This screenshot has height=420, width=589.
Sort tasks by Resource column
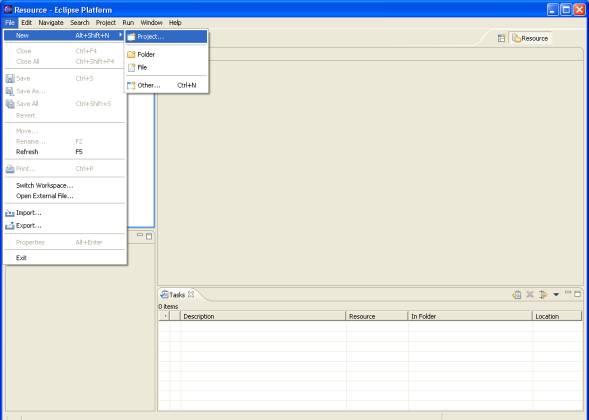point(377,316)
